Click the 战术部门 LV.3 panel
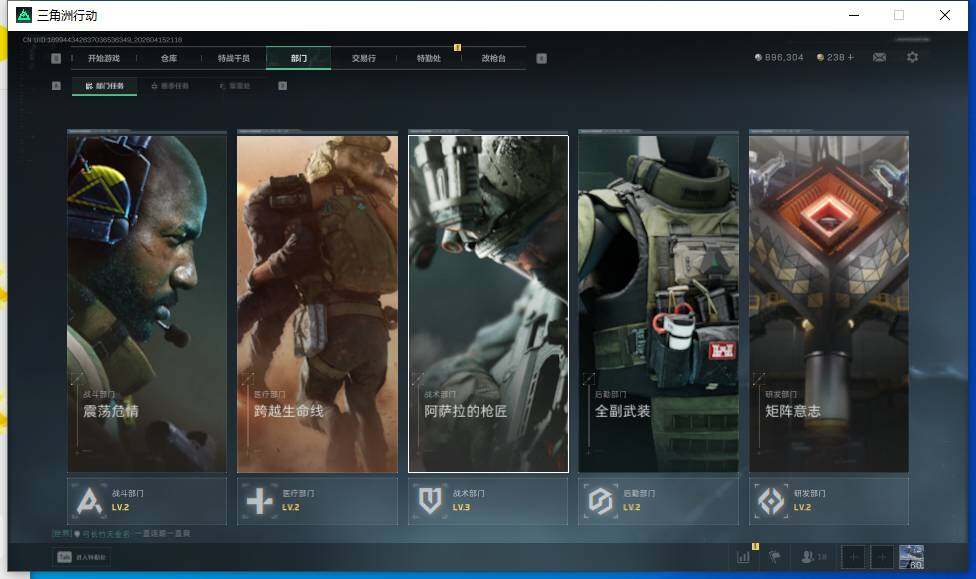 [488, 501]
